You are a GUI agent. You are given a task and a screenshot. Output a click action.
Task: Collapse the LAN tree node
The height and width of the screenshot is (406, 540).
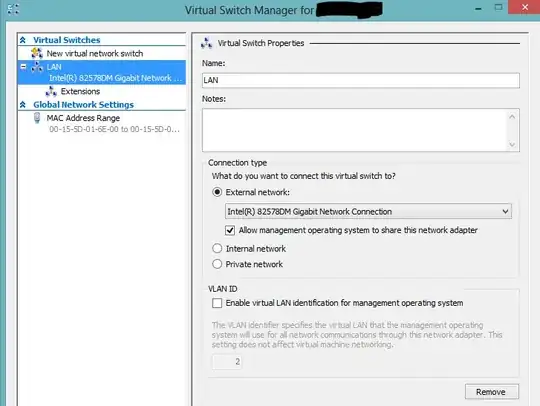[x=23, y=67]
